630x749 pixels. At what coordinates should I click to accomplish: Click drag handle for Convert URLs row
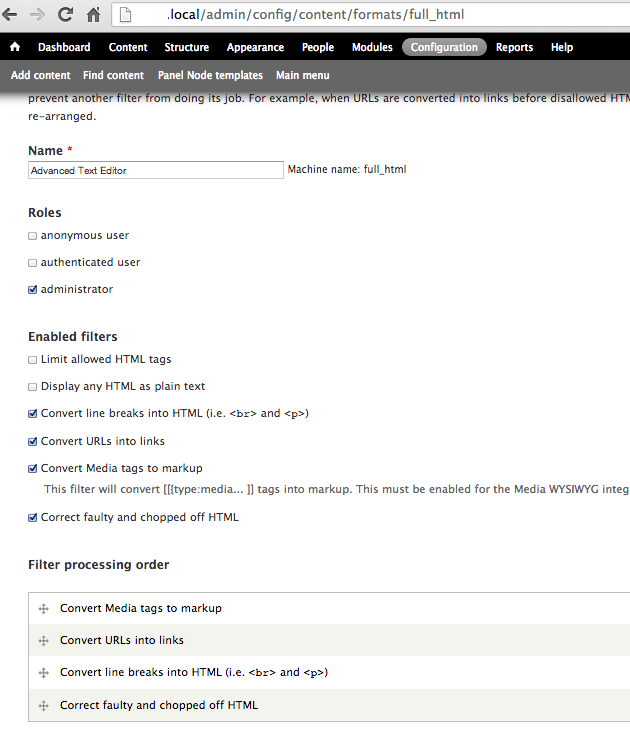coord(44,640)
